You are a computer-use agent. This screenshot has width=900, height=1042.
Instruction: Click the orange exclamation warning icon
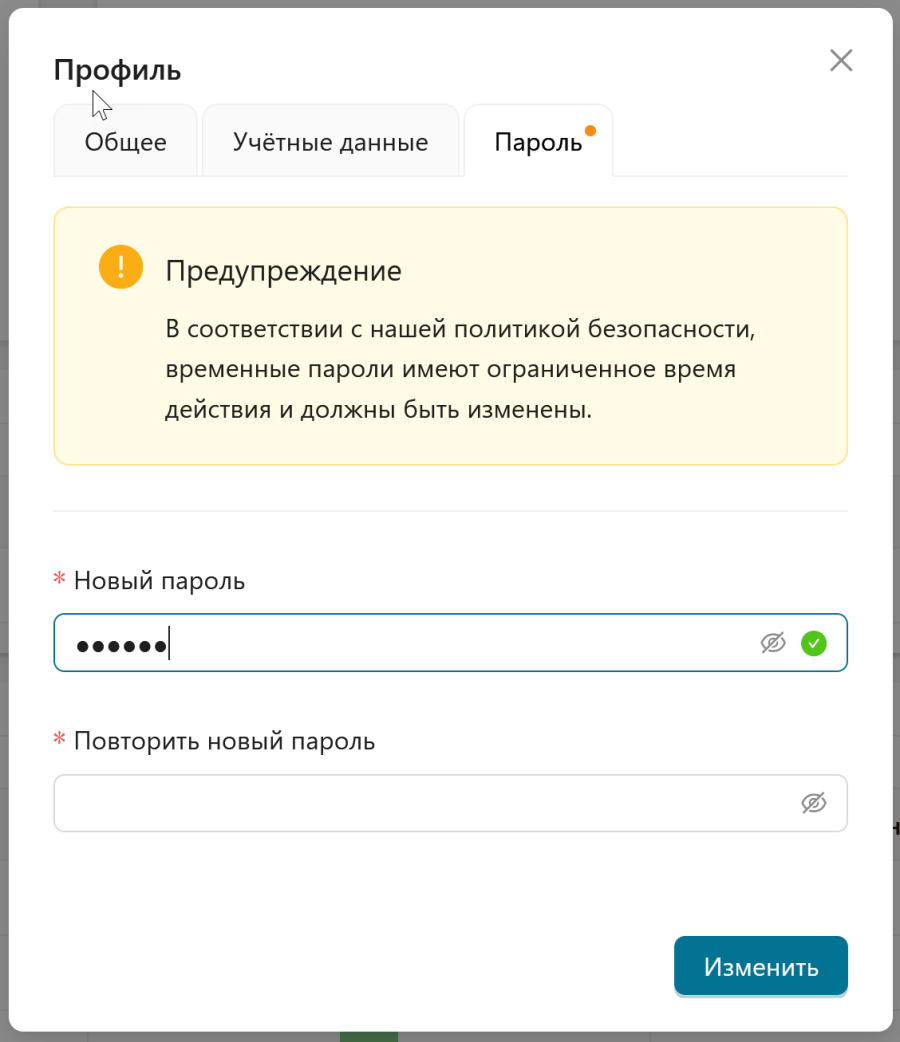coord(121,267)
